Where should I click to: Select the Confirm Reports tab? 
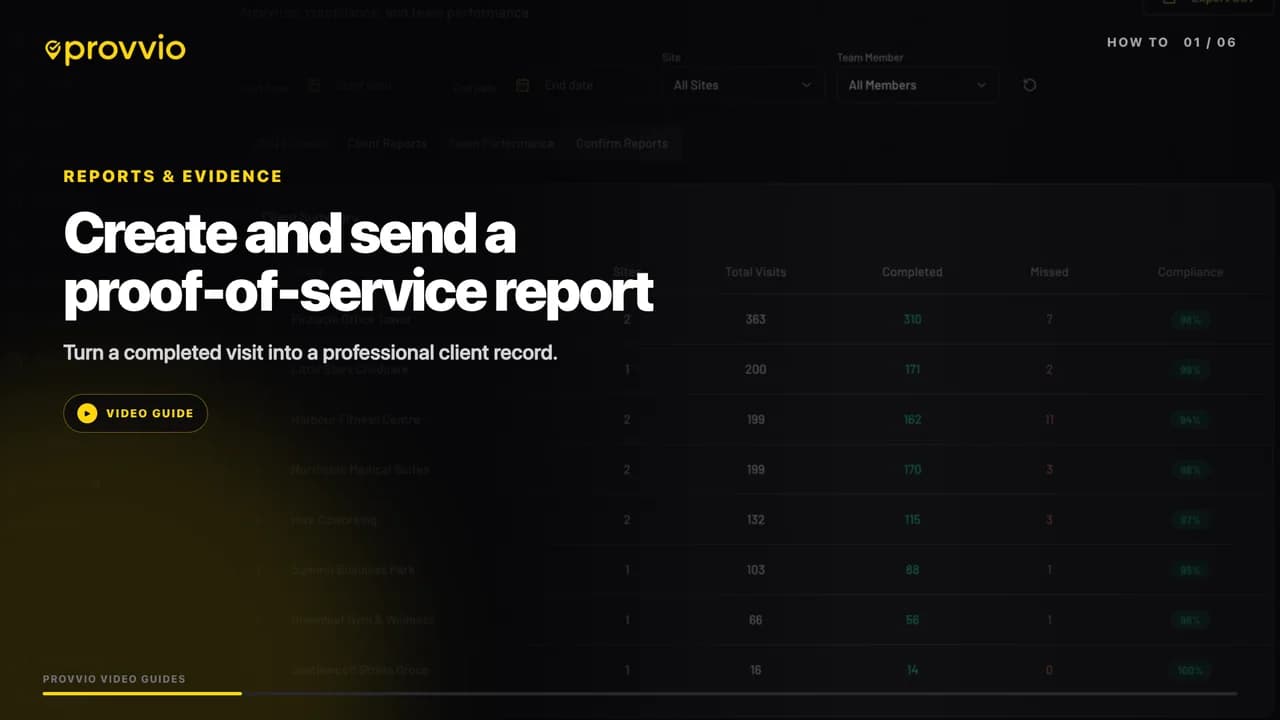pos(622,143)
